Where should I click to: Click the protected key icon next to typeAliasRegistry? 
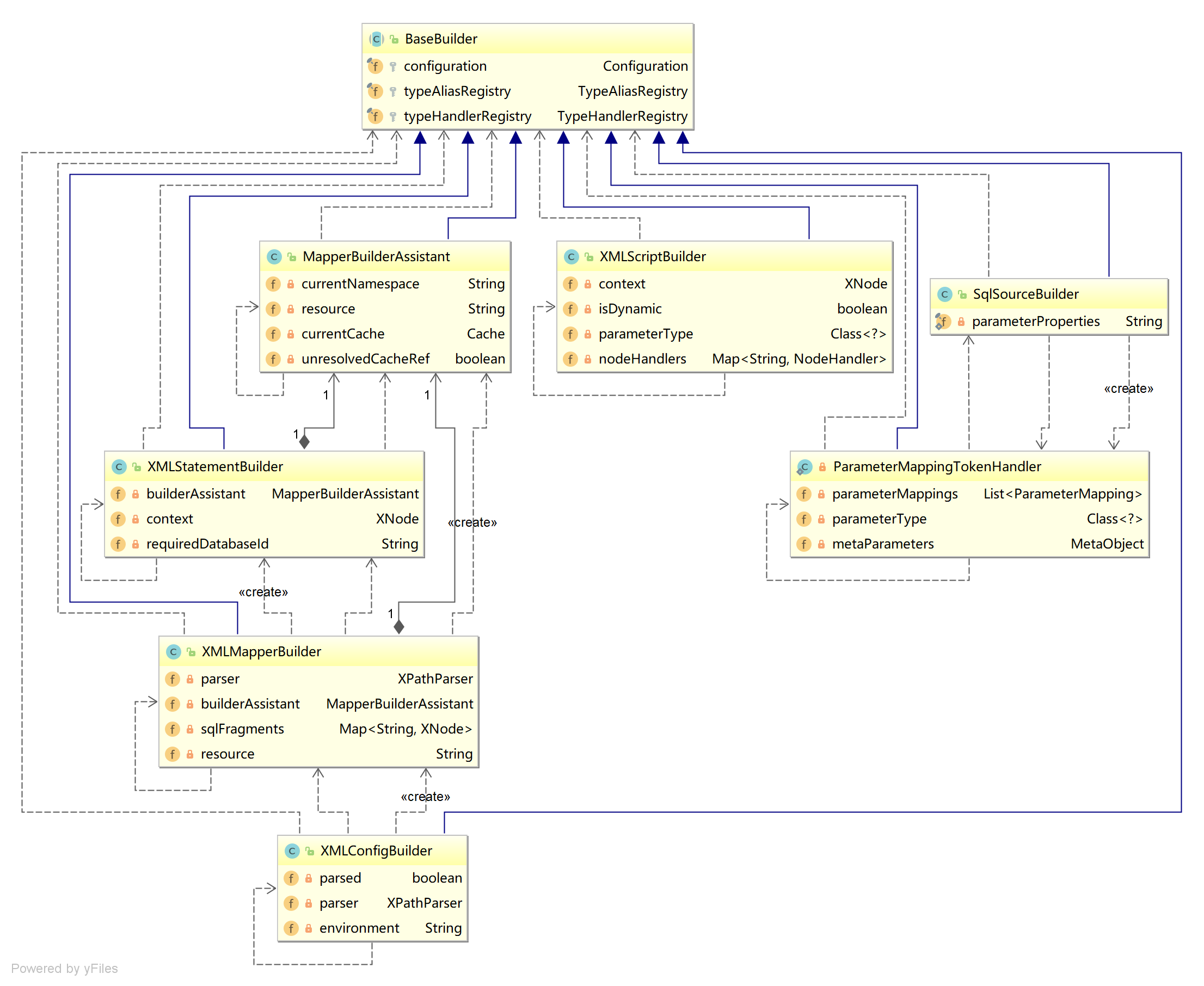[x=392, y=91]
